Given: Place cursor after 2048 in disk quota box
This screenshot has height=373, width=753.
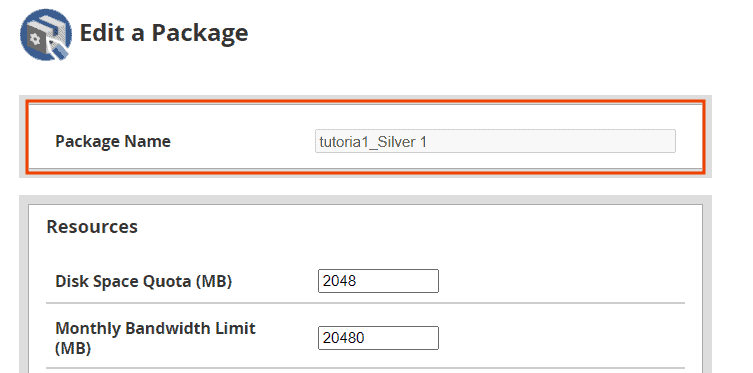Looking at the screenshot, I should [x=358, y=281].
